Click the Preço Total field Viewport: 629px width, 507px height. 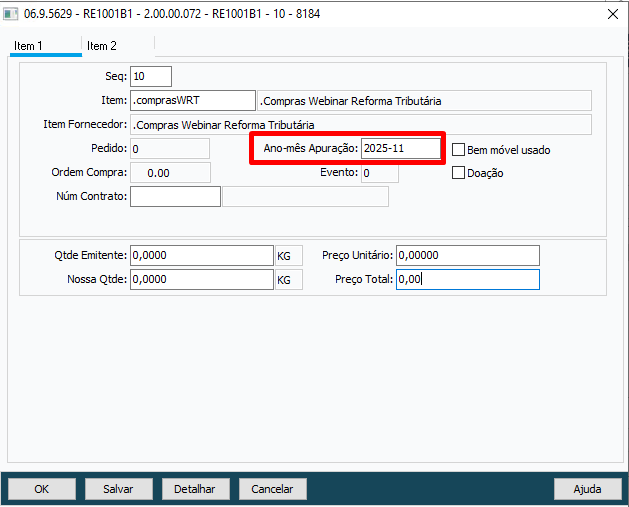point(468,280)
